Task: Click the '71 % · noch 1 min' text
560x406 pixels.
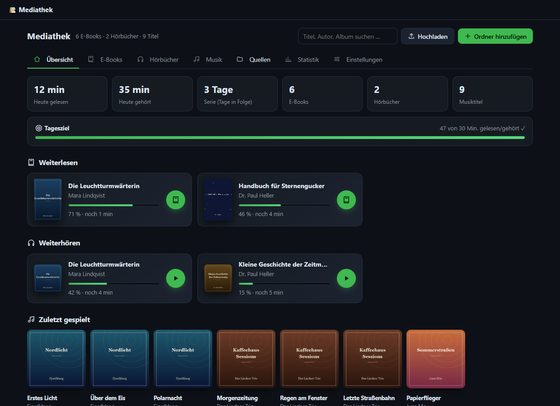Action: (90, 214)
